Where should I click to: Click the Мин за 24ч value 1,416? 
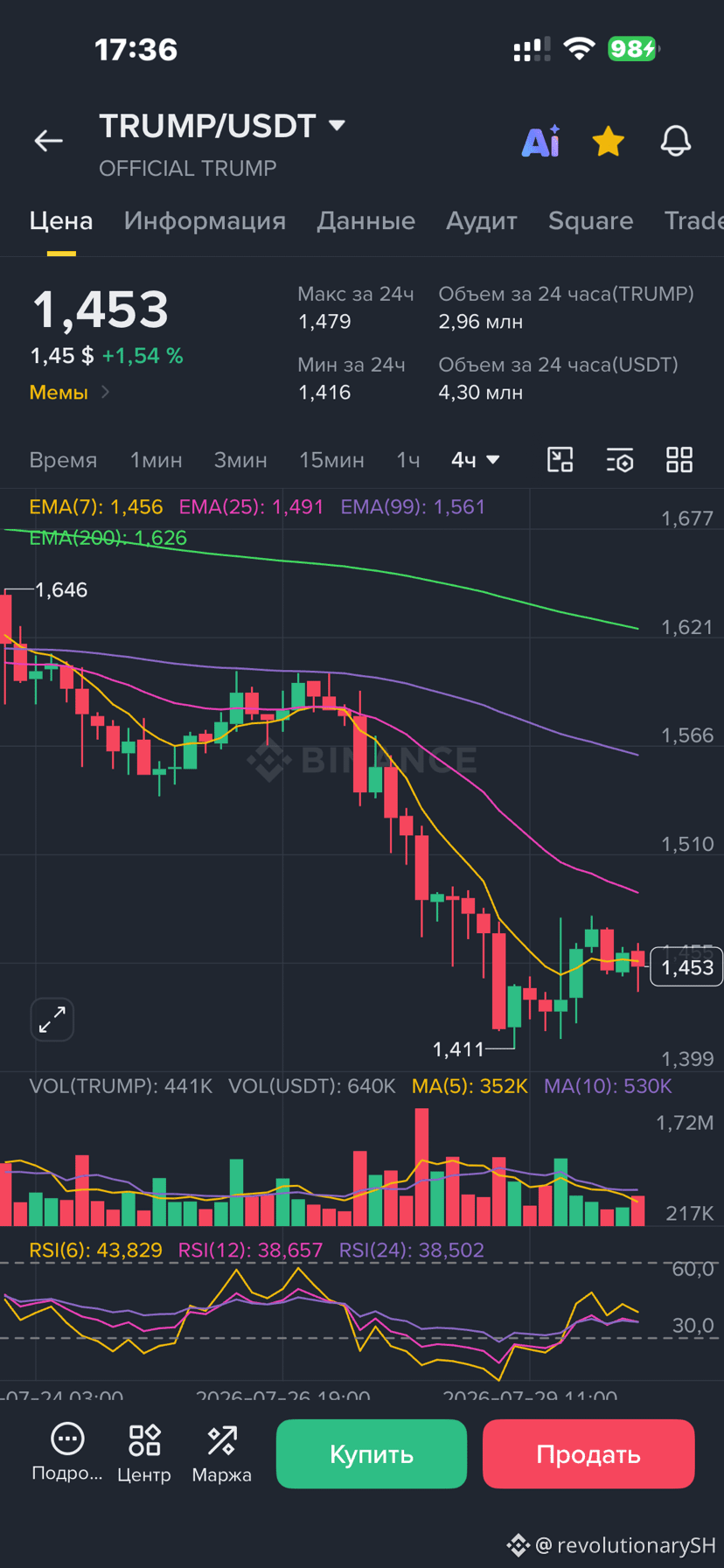click(324, 393)
